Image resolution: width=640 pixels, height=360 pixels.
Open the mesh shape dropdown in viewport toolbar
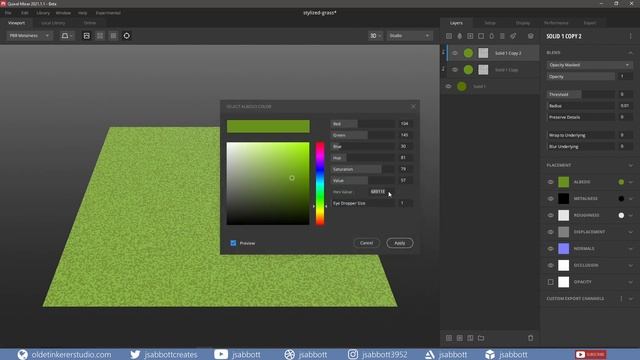point(67,36)
